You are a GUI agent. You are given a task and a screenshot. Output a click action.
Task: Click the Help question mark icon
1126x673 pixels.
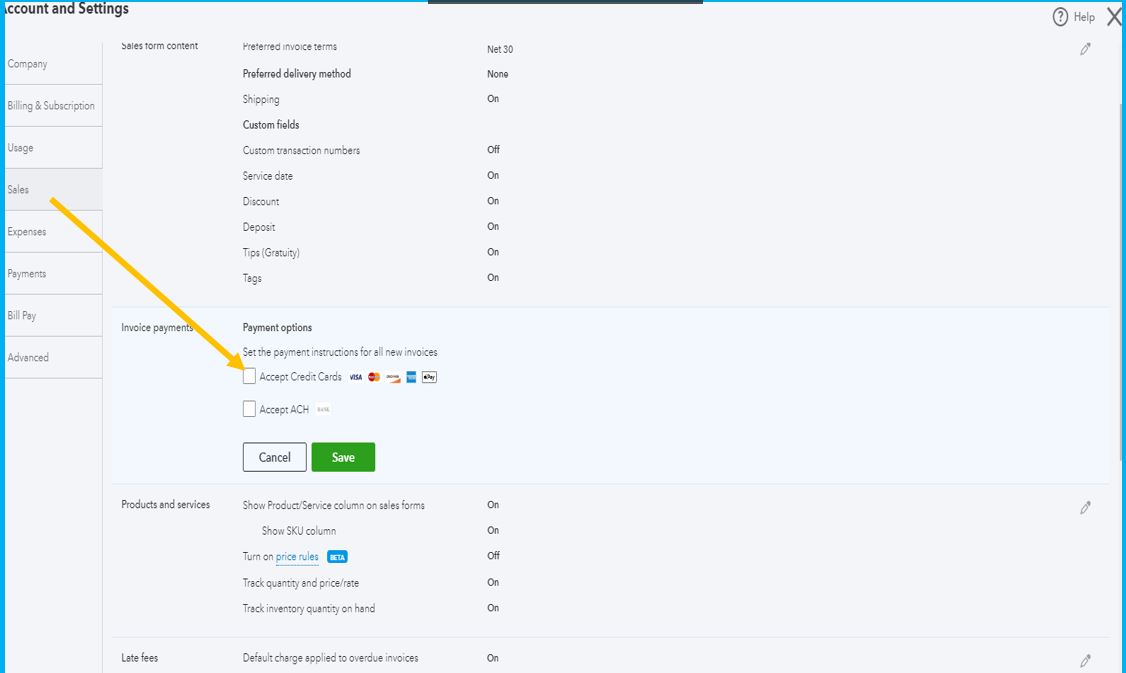[x=1061, y=17]
